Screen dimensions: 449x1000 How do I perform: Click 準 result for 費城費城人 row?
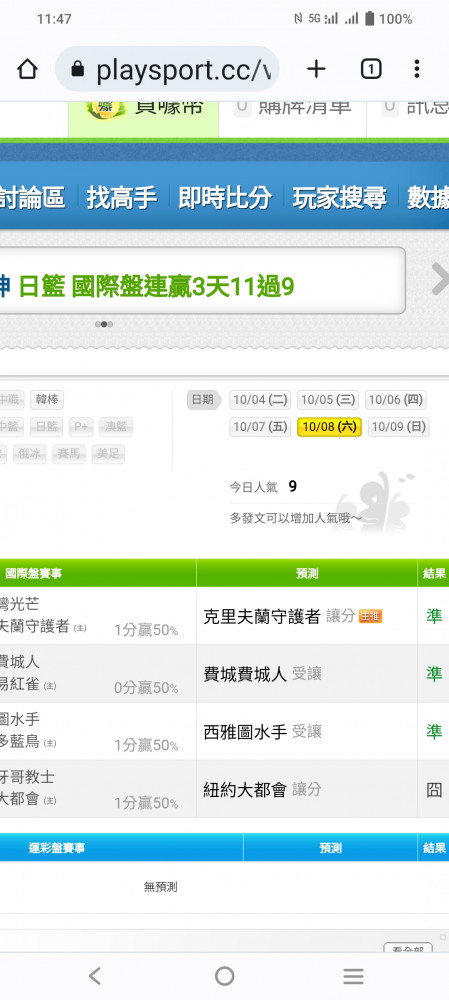tap(434, 673)
